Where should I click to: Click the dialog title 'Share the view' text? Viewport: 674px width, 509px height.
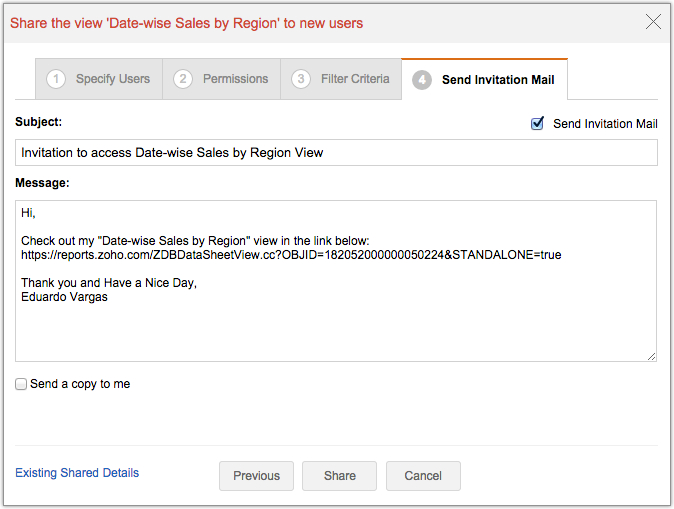click(186, 22)
